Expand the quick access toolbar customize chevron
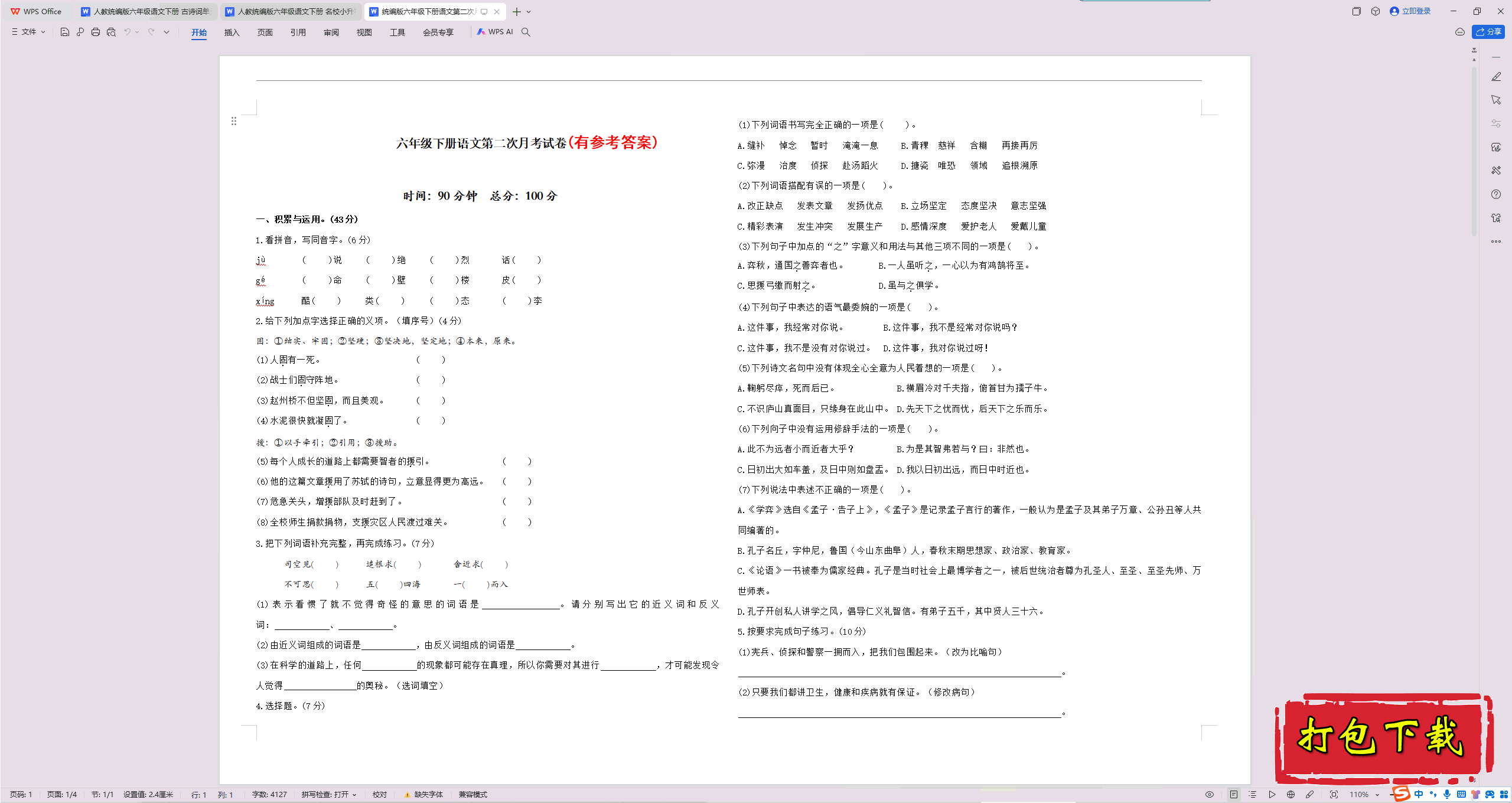1512x803 pixels. (167, 32)
